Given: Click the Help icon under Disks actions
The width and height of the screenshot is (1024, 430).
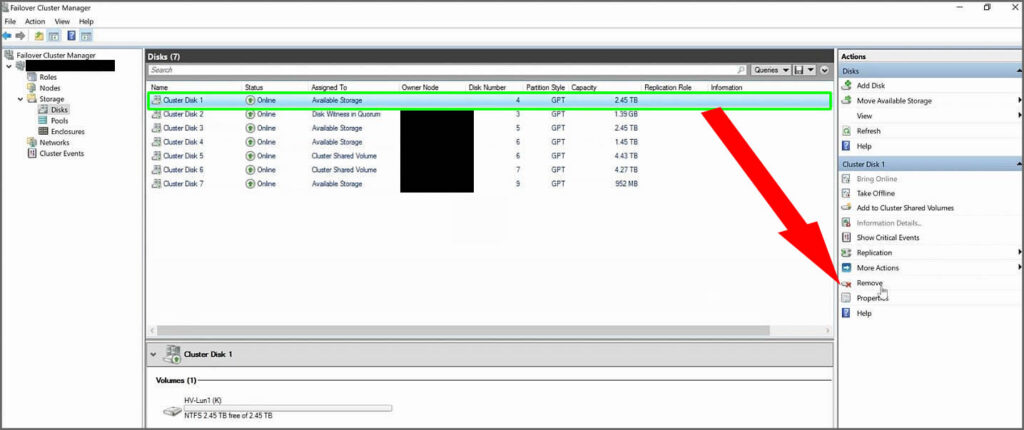Looking at the screenshot, I should (x=846, y=146).
